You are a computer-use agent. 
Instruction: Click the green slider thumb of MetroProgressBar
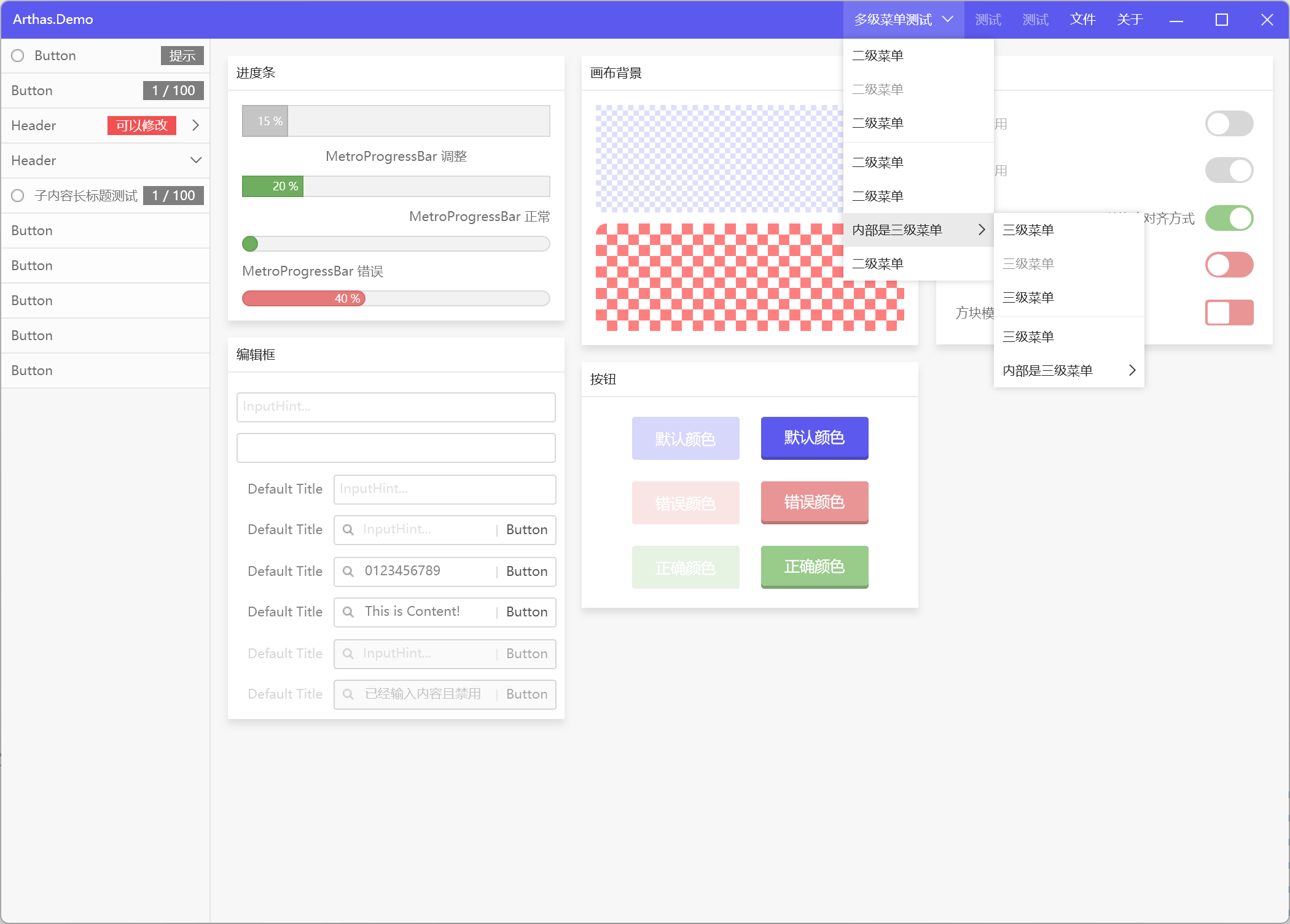pos(250,244)
